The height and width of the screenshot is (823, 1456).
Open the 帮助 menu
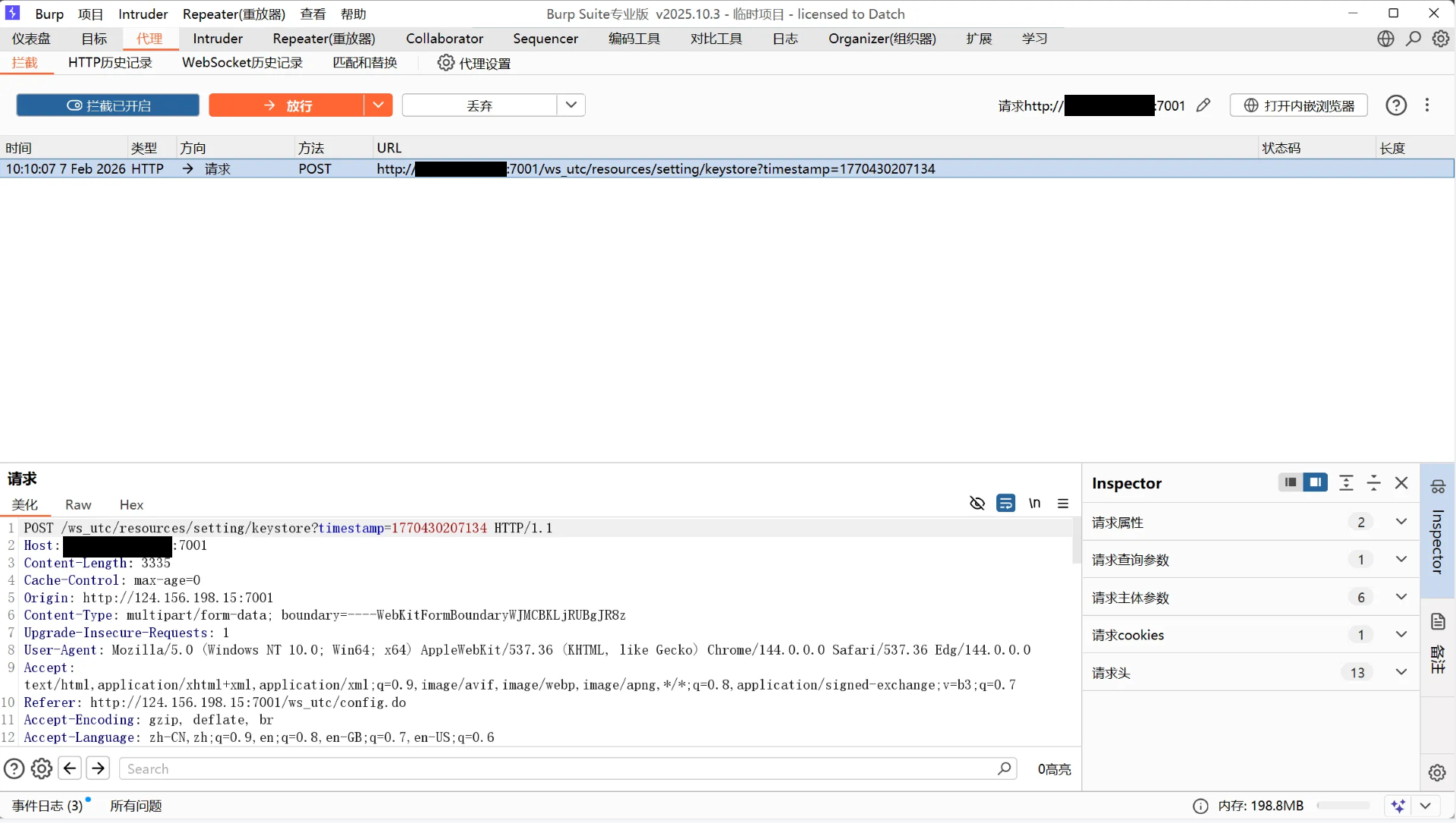click(354, 14)
